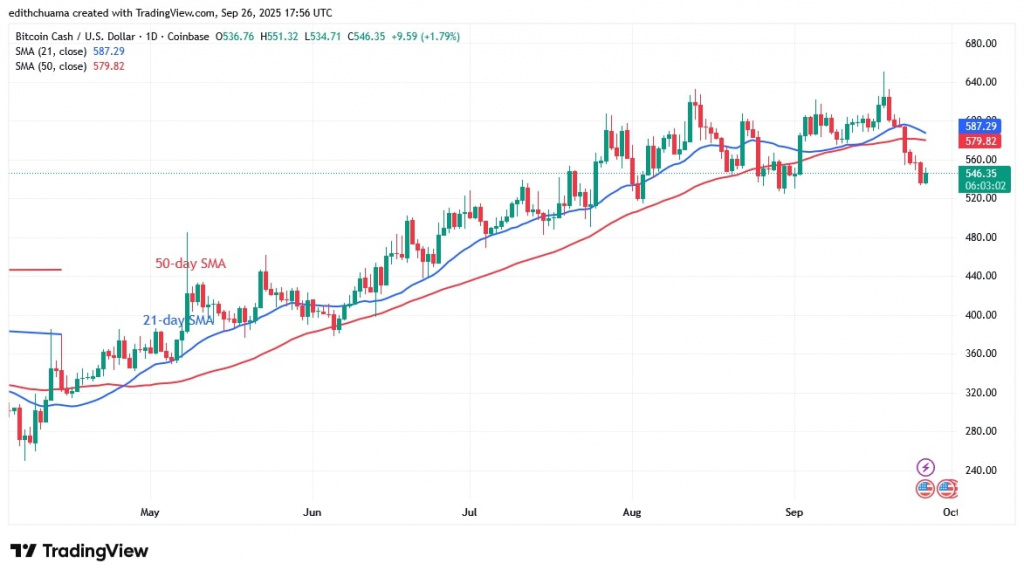Select the 21-day SMA text annotation
This screenshot has width=1024, height=577.
(x=177, y=319)
